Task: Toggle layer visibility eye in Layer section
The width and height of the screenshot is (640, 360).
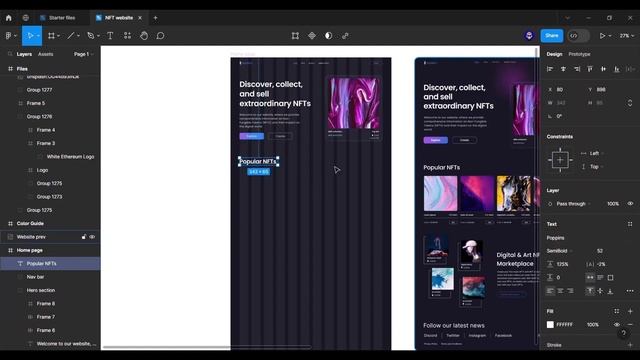Action: pos(630,204)
